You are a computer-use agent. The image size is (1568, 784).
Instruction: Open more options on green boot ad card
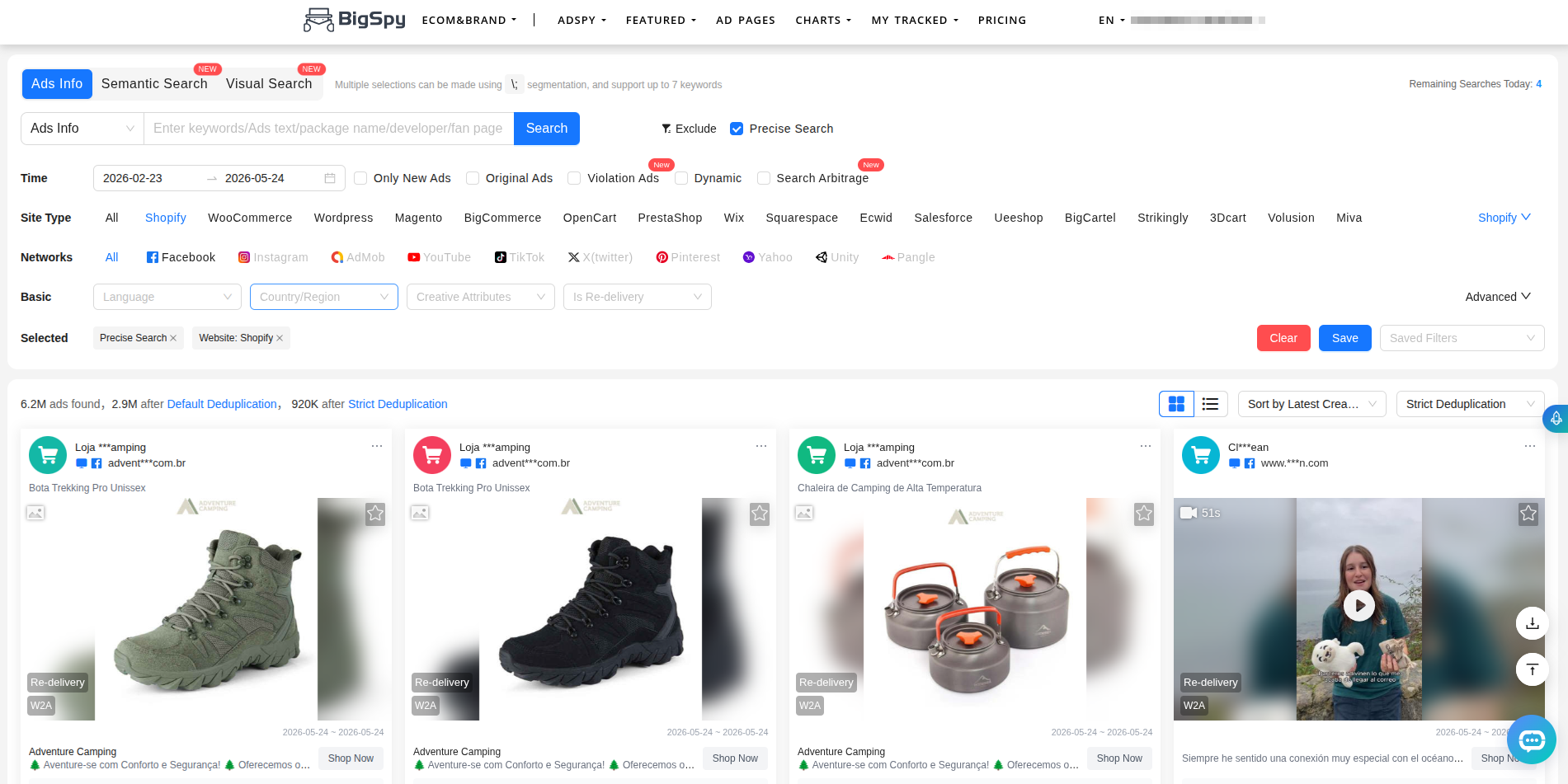click(x=377, y=446)
